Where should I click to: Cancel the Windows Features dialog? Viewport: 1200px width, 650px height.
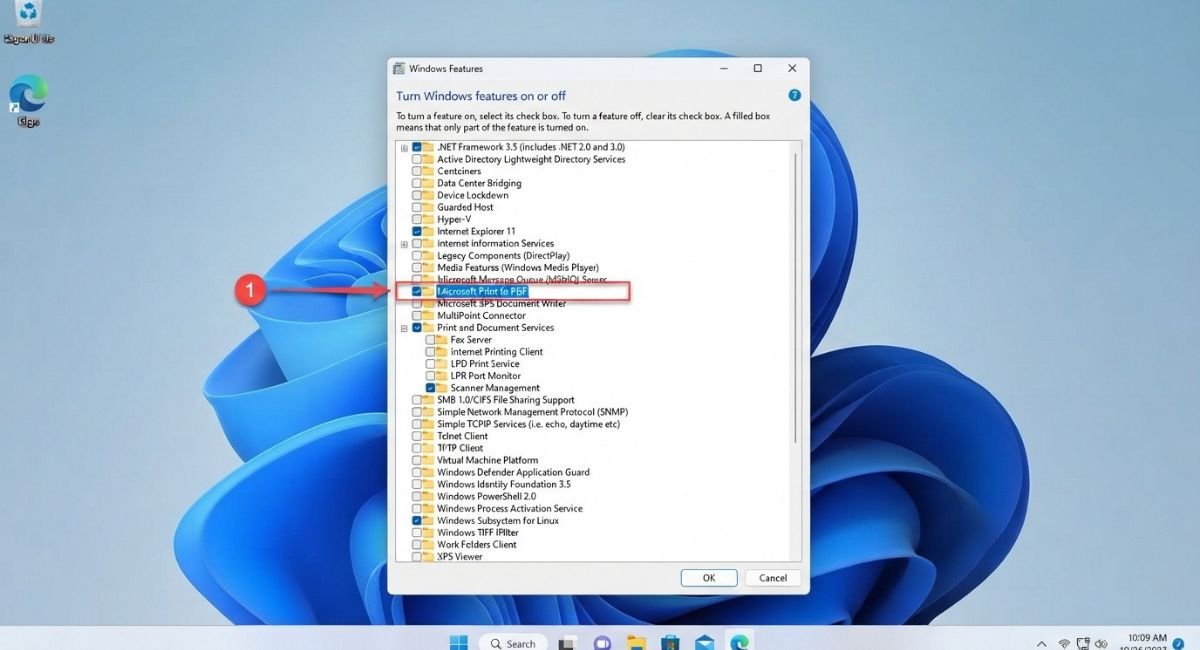click(x=773, y=578)
